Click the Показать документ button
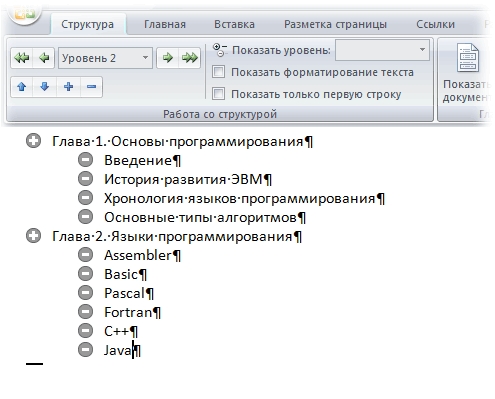This screenshot has width=495, height=399. [x=467, y=73]
